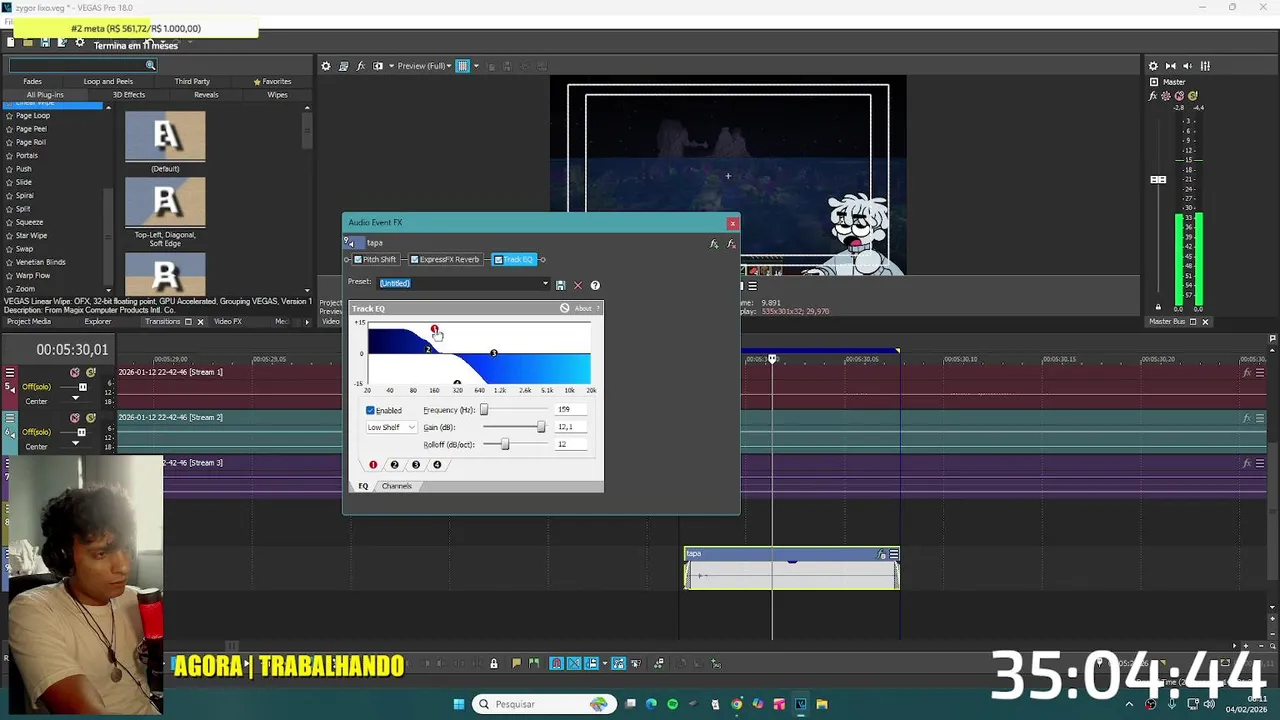Mute audio track 5 (Stream 1)
The width and height of the screenshot is (1280, 720).
[75, 372]
